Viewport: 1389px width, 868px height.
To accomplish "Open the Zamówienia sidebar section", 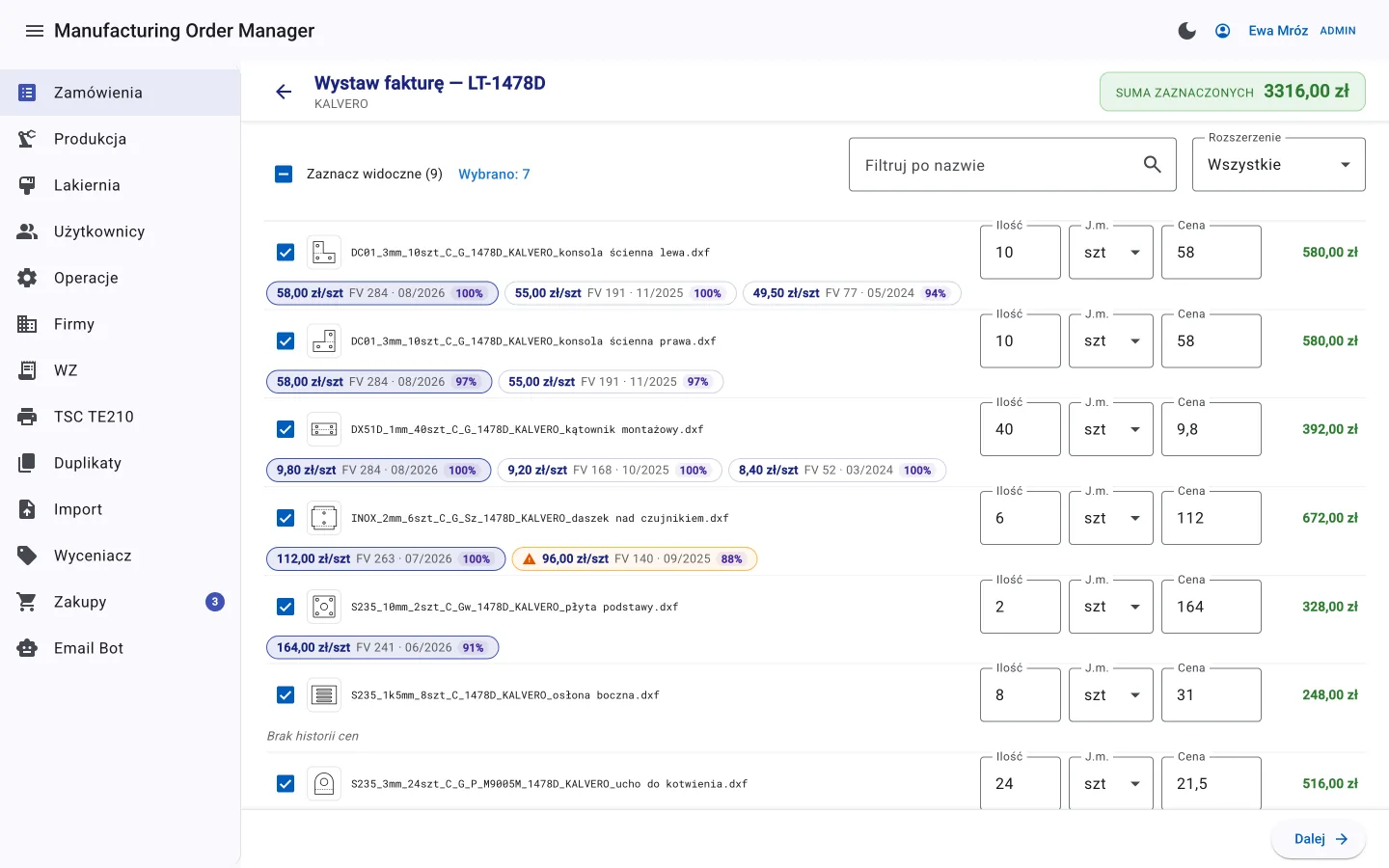I will coord(120,93).
